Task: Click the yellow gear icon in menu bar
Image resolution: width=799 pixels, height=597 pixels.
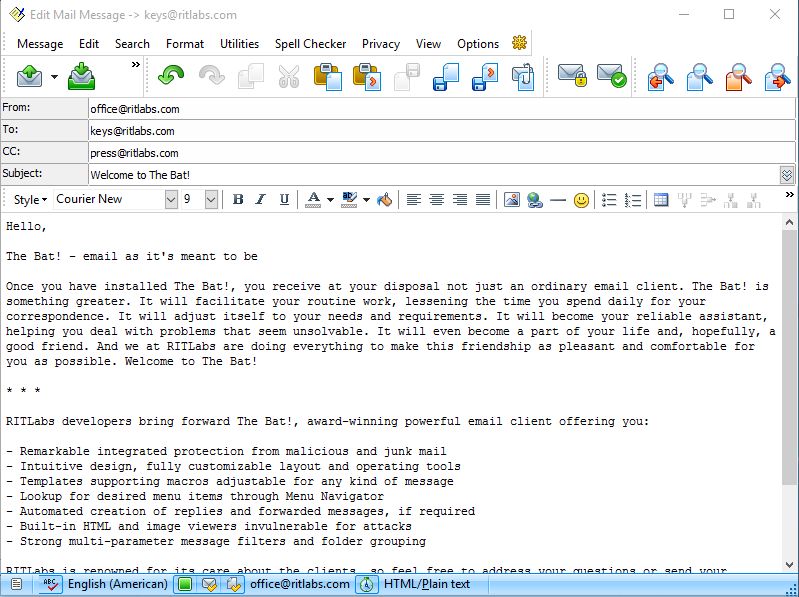Action: 519,43
